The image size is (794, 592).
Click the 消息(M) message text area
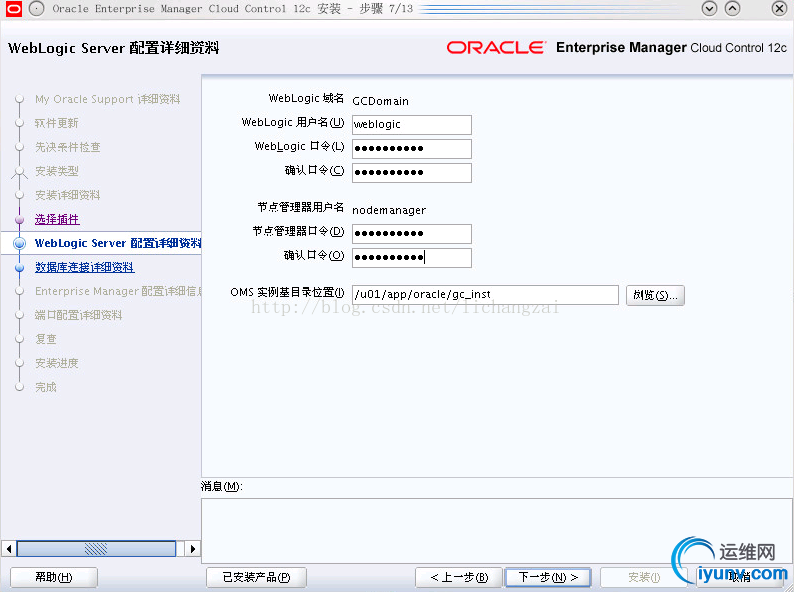[497, 531]
